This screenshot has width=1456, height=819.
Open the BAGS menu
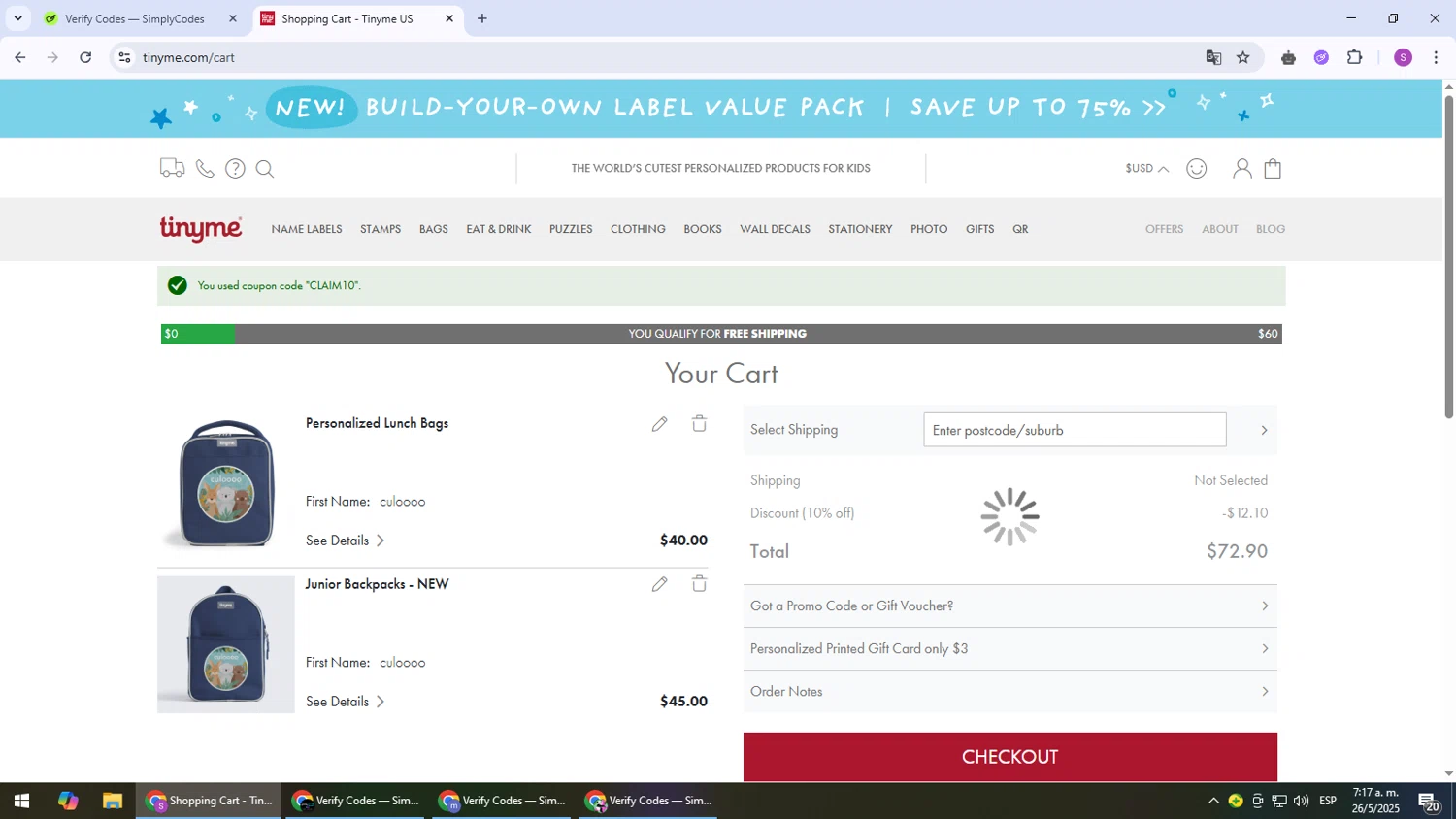(x=434, y=229)
